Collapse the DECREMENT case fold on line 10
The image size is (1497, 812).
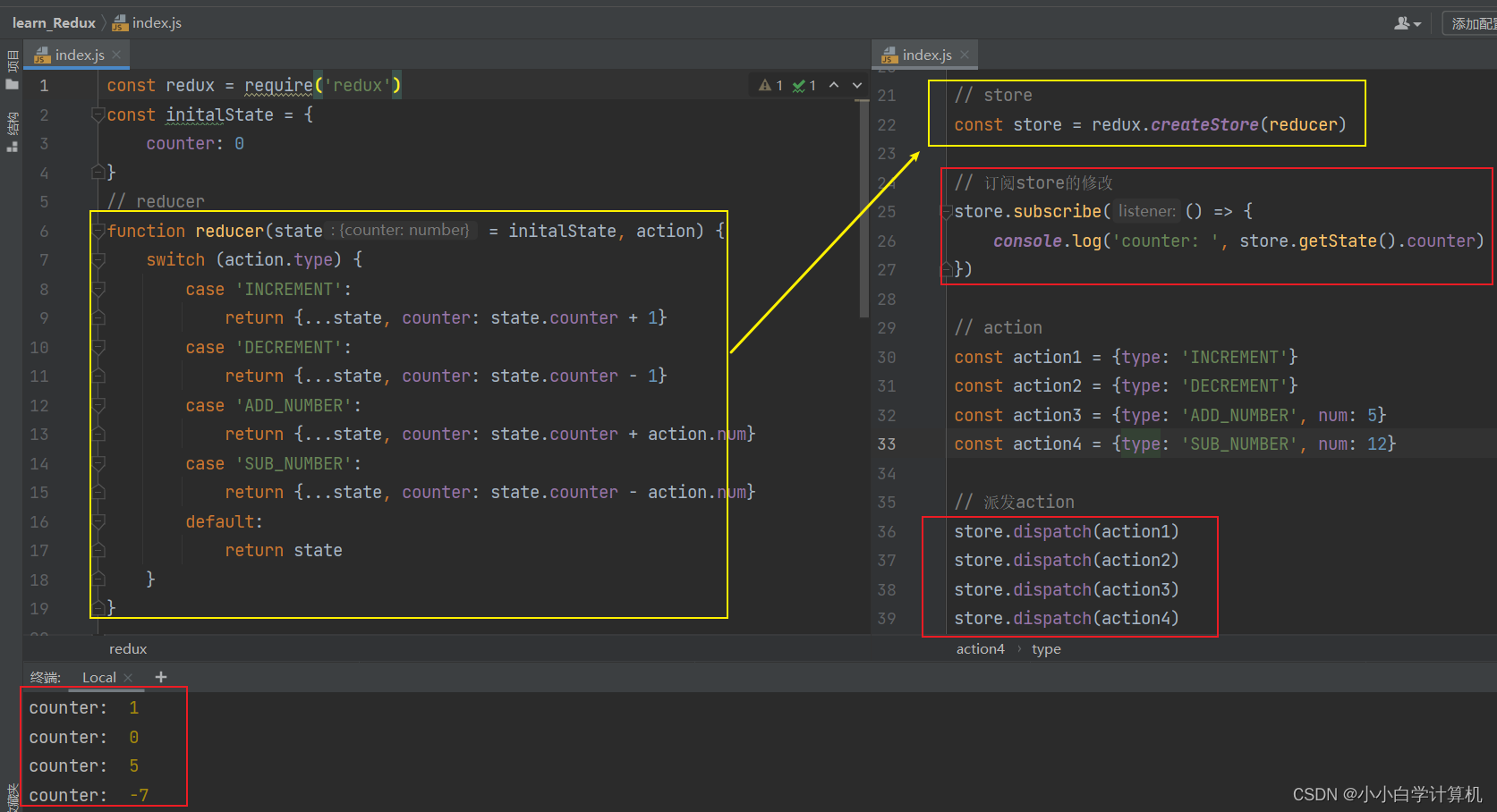[98, 347]
